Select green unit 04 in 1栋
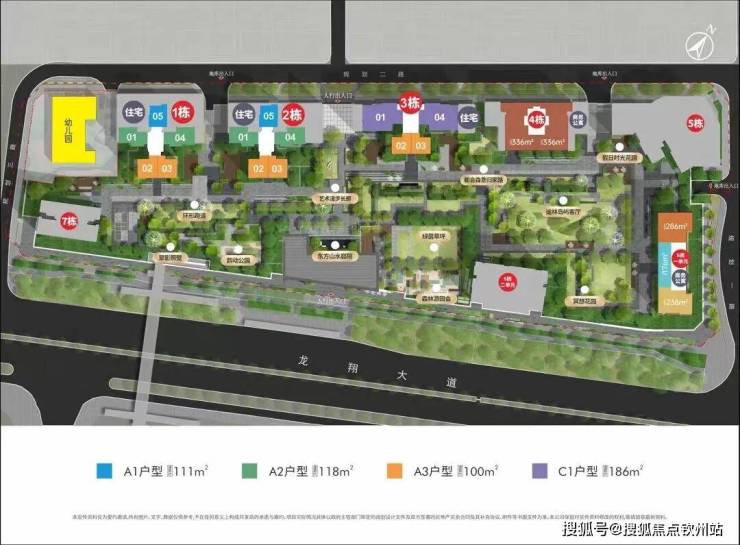The height and width of the screenshot is (545, 740). [181, 137]
